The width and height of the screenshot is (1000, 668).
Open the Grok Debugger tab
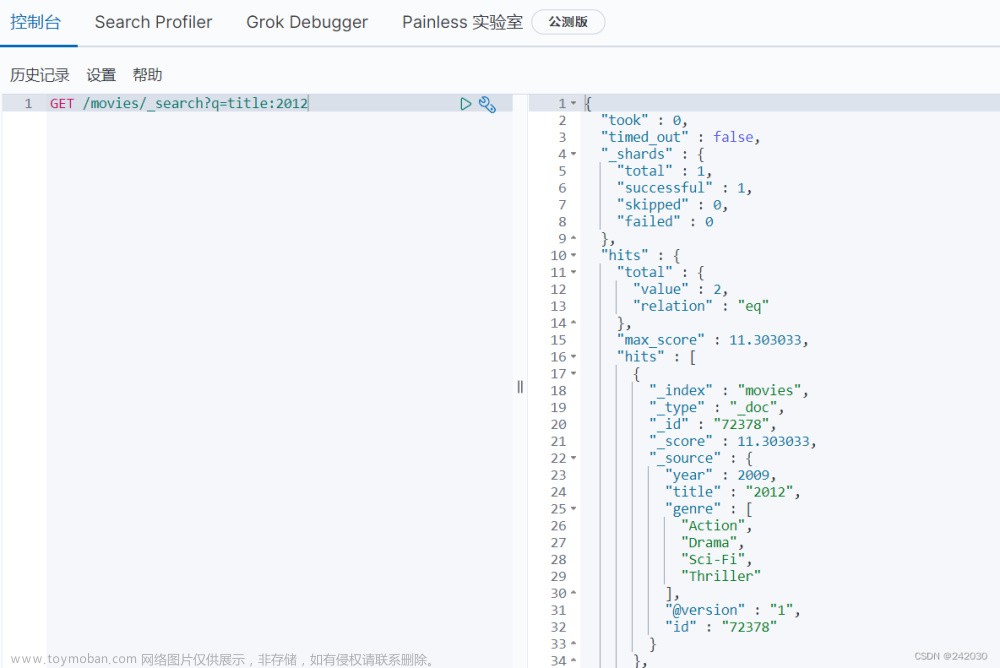coord(307,22)
